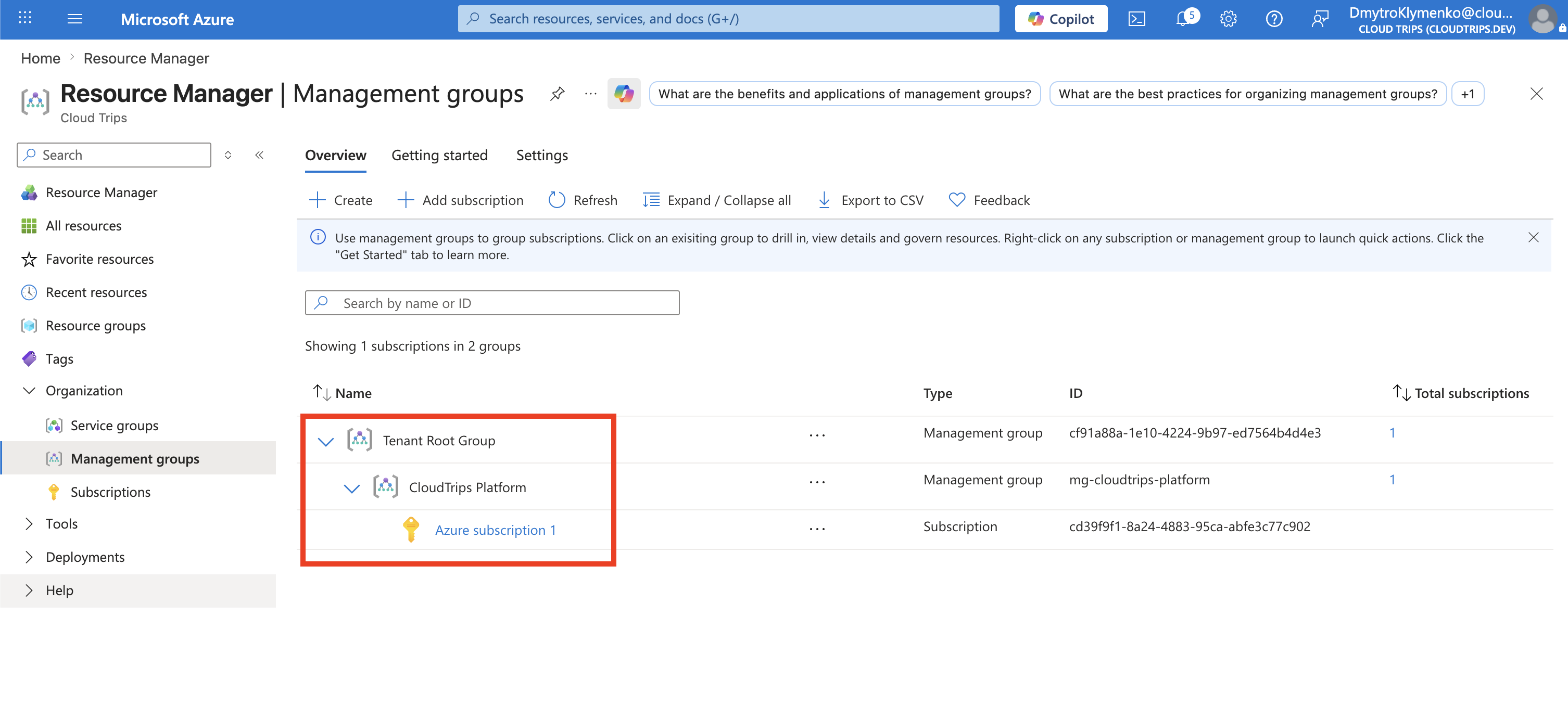Viewport: 1568px width, 720px height.
Task: Open the portal hamburger menu
Action: 75,19
